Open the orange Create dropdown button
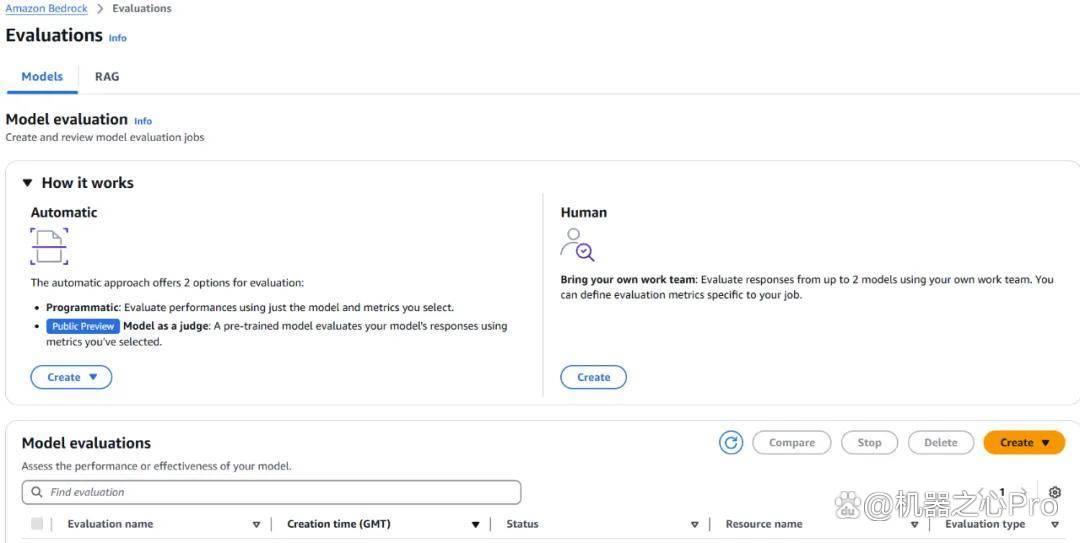The height and width of the screenshot is (543, 1080). pyautogui.click(x=1024, y=442)
